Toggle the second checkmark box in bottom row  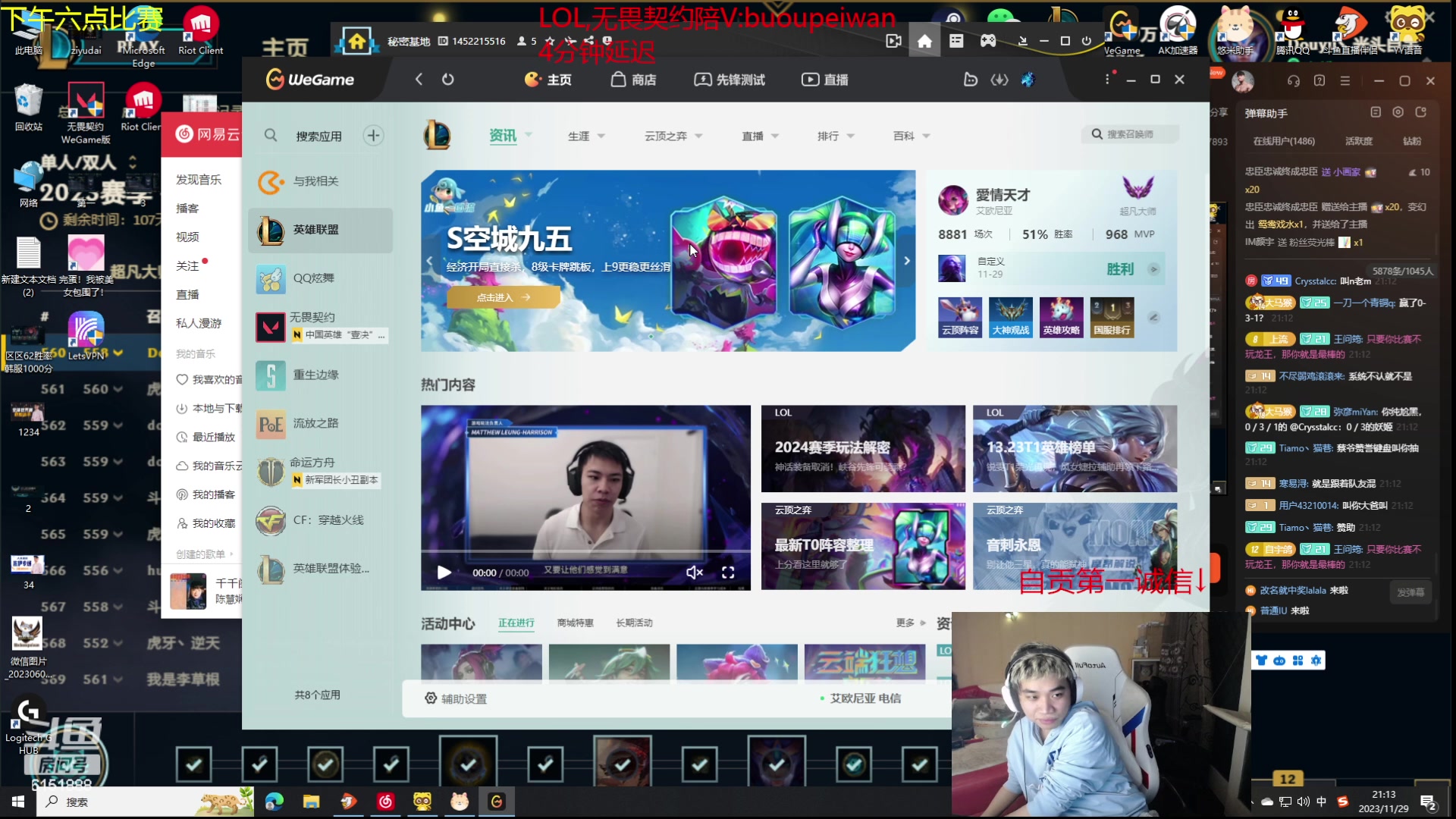tap(259, 764)
